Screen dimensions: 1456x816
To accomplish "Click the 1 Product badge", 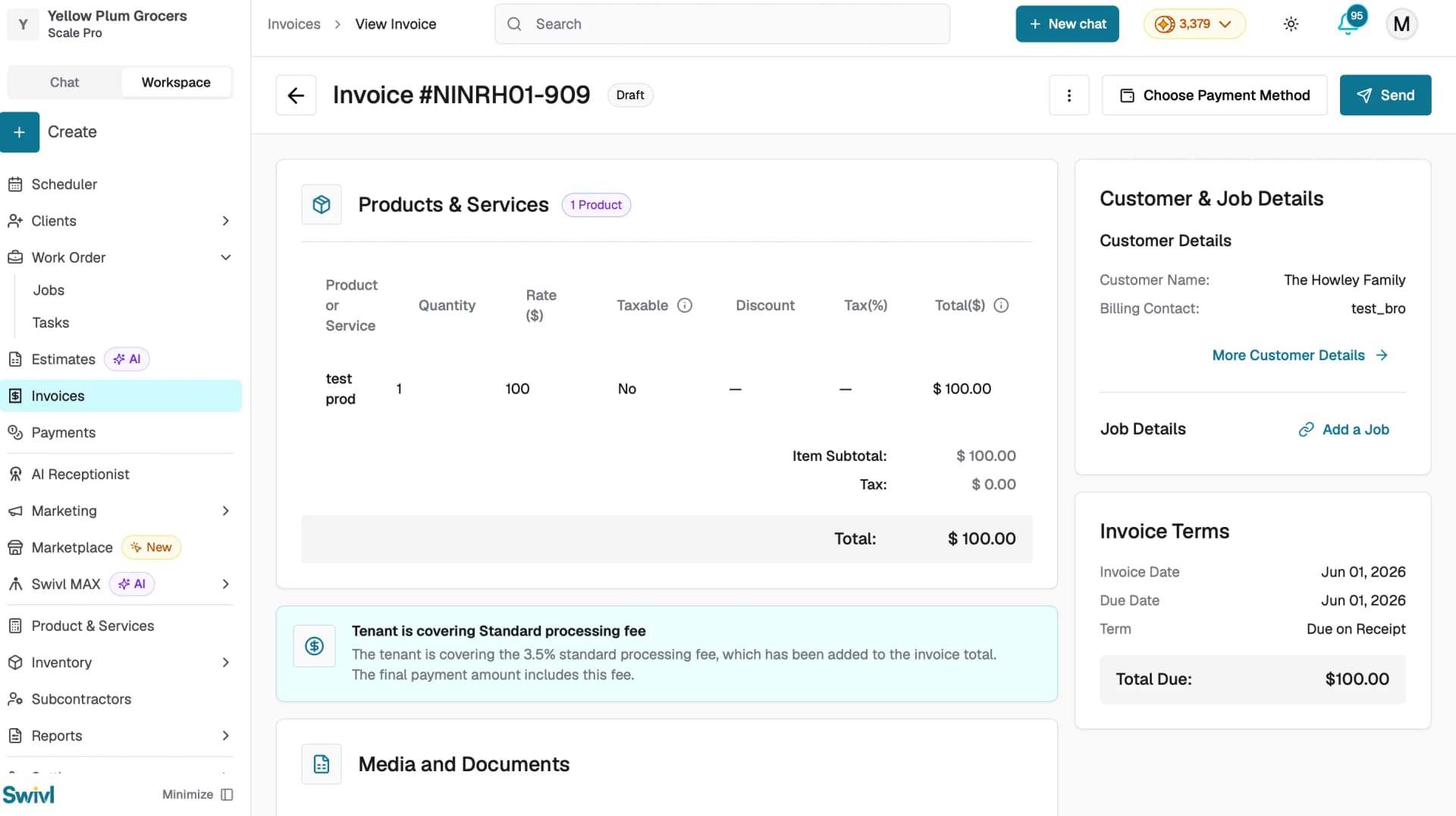I will pos(596,205).
